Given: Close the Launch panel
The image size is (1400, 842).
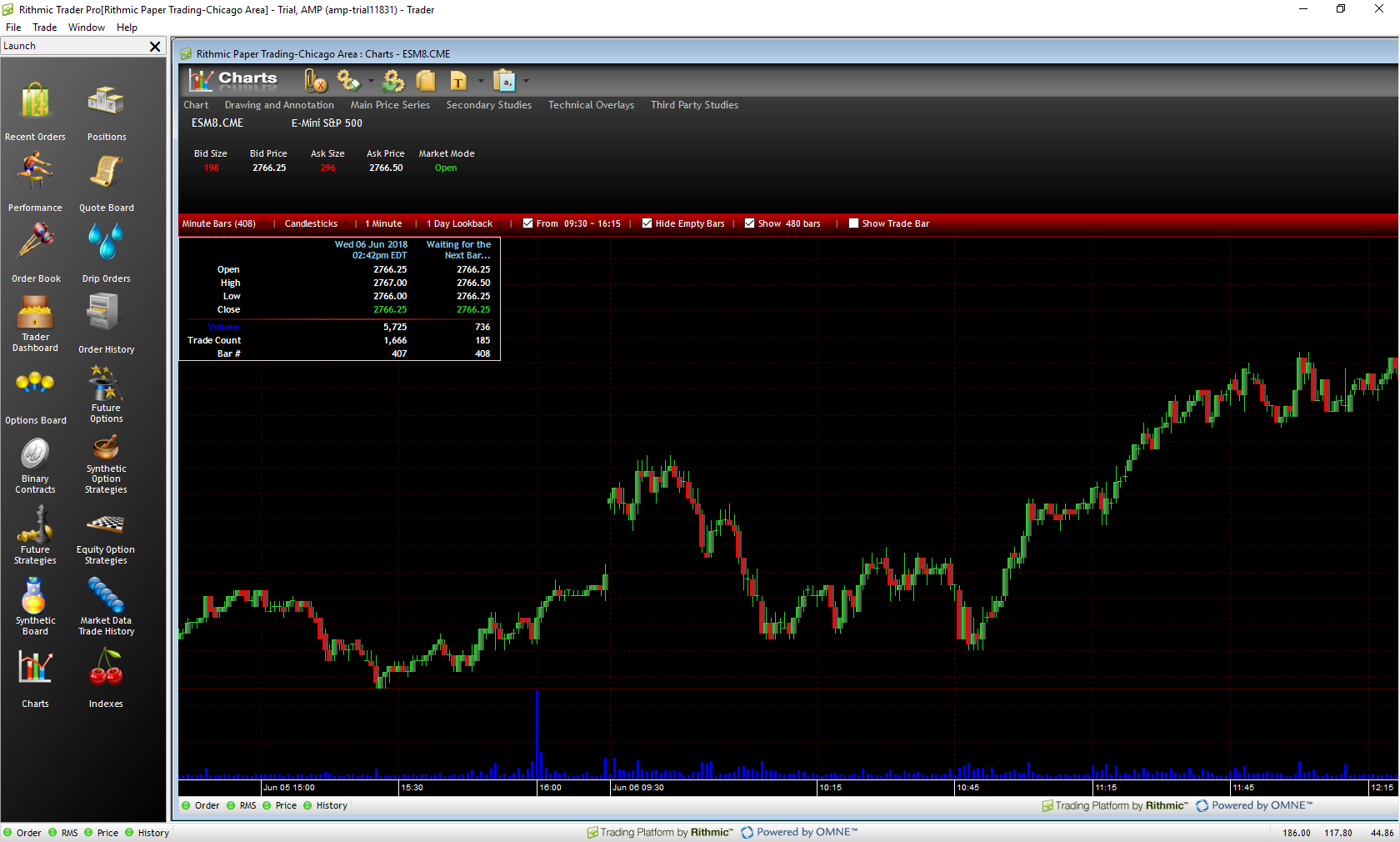Looking at the screenshot, I should 155,47.
